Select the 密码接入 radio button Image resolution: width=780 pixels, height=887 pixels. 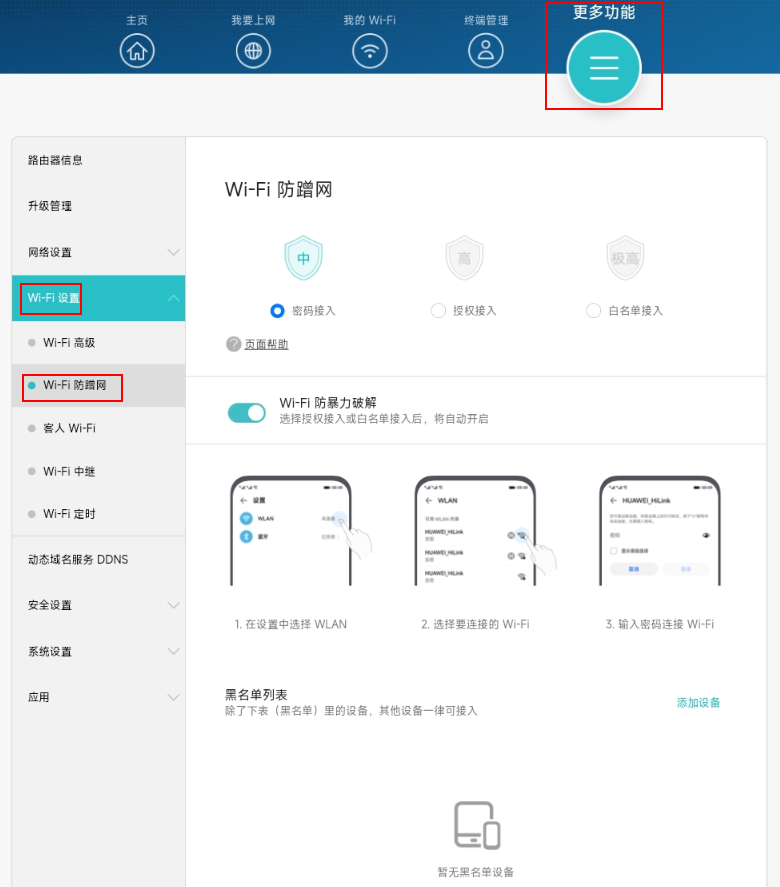(278, 311)
